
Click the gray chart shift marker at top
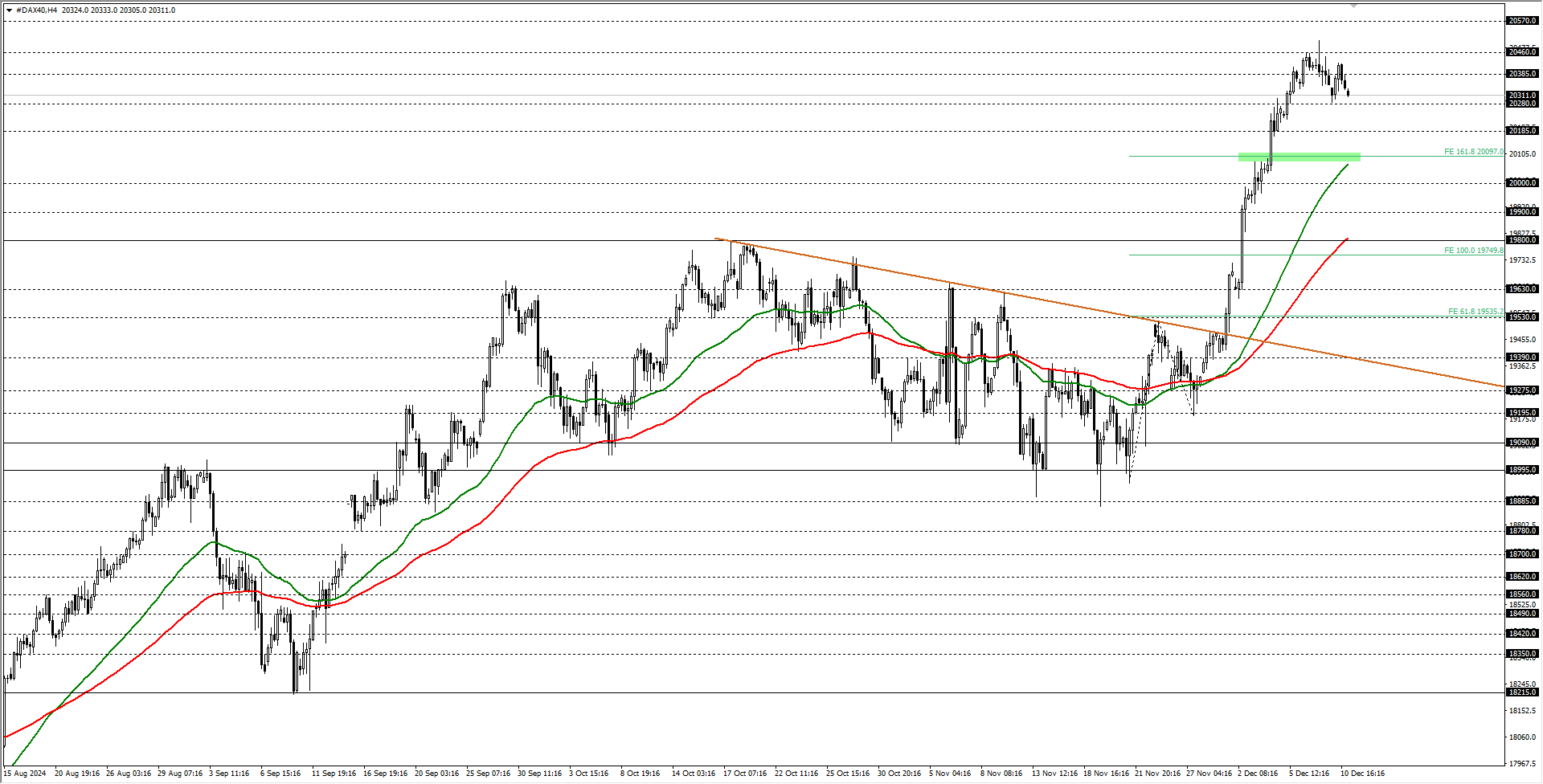(1353, 6)
